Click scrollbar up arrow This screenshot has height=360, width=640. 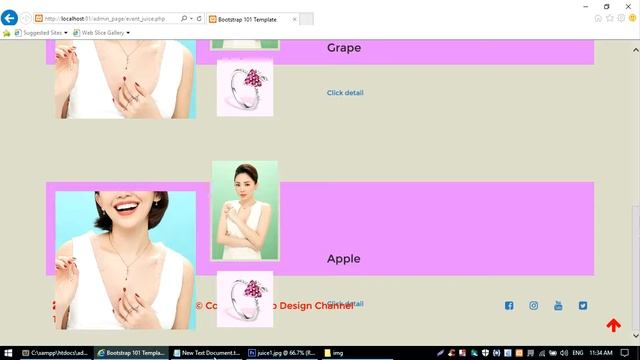(x=636, y=50)
